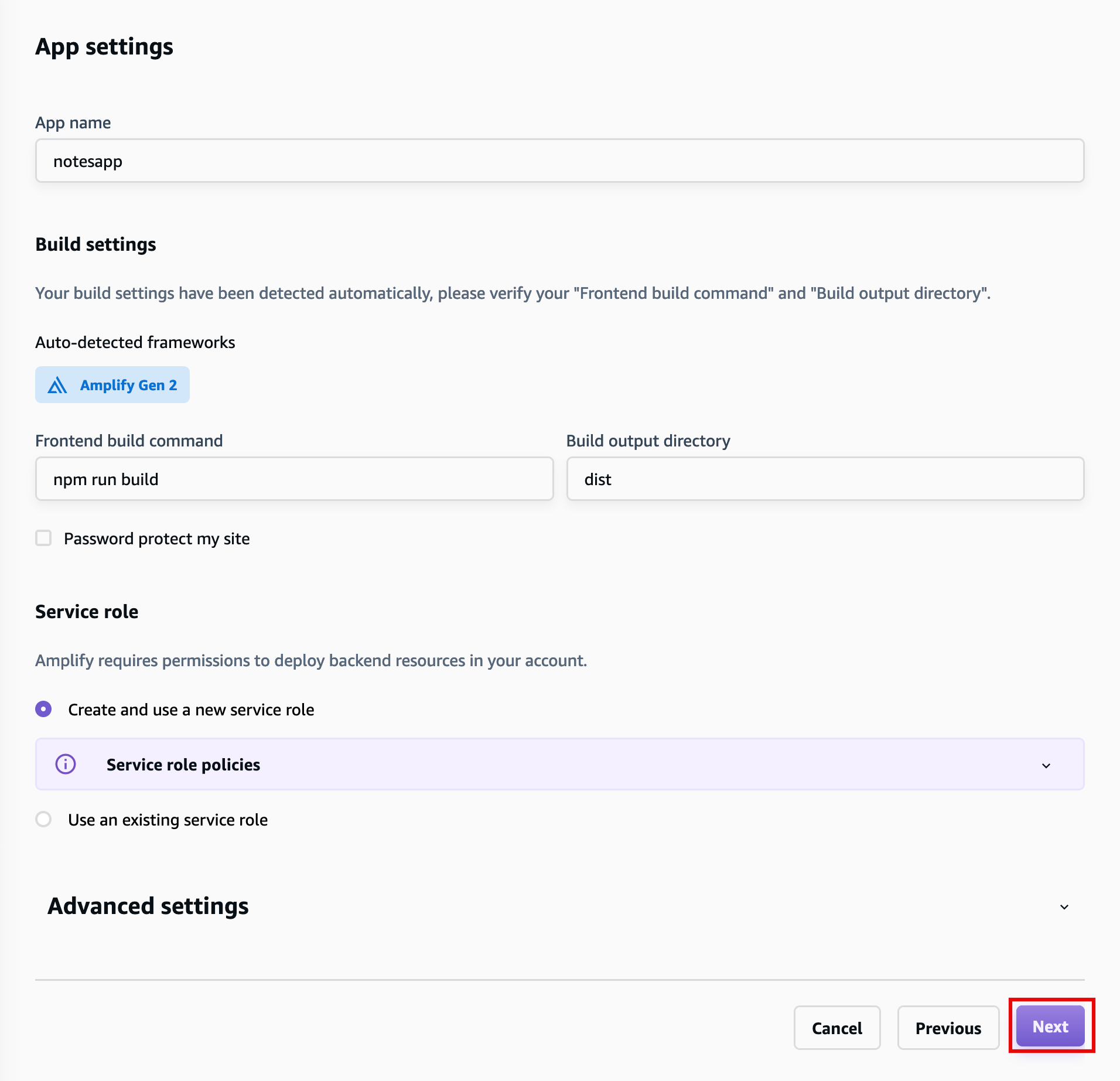Expand Advanced settings chevron
Screen dimensions: 1120x1081
pos(1064,907)
